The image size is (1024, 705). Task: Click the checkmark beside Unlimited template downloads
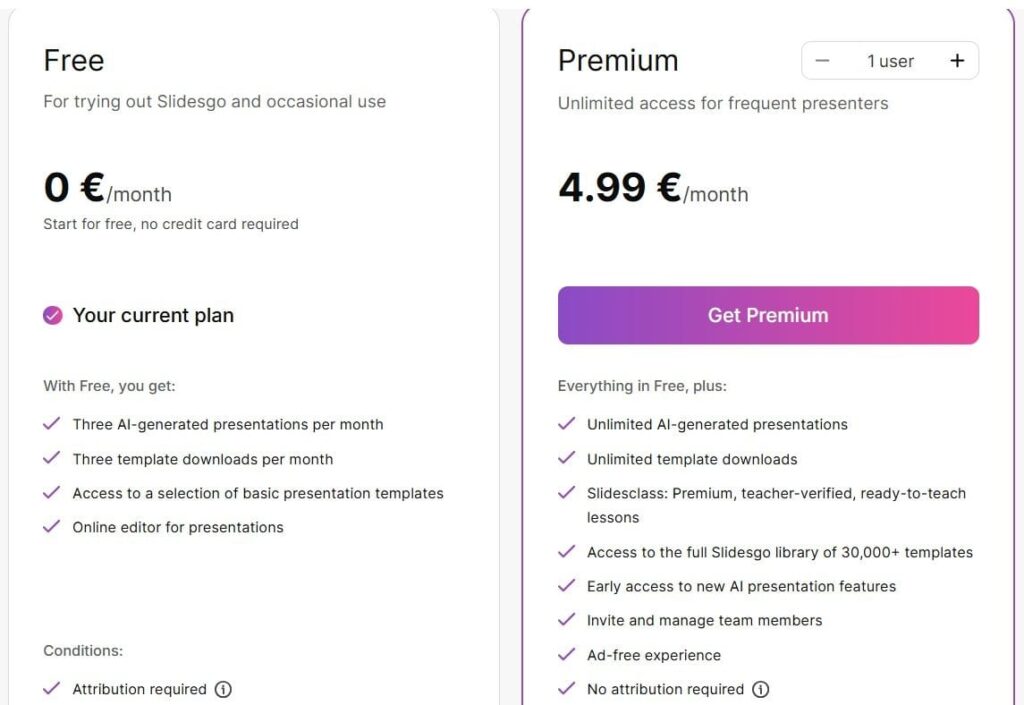(x=567, y=459)
